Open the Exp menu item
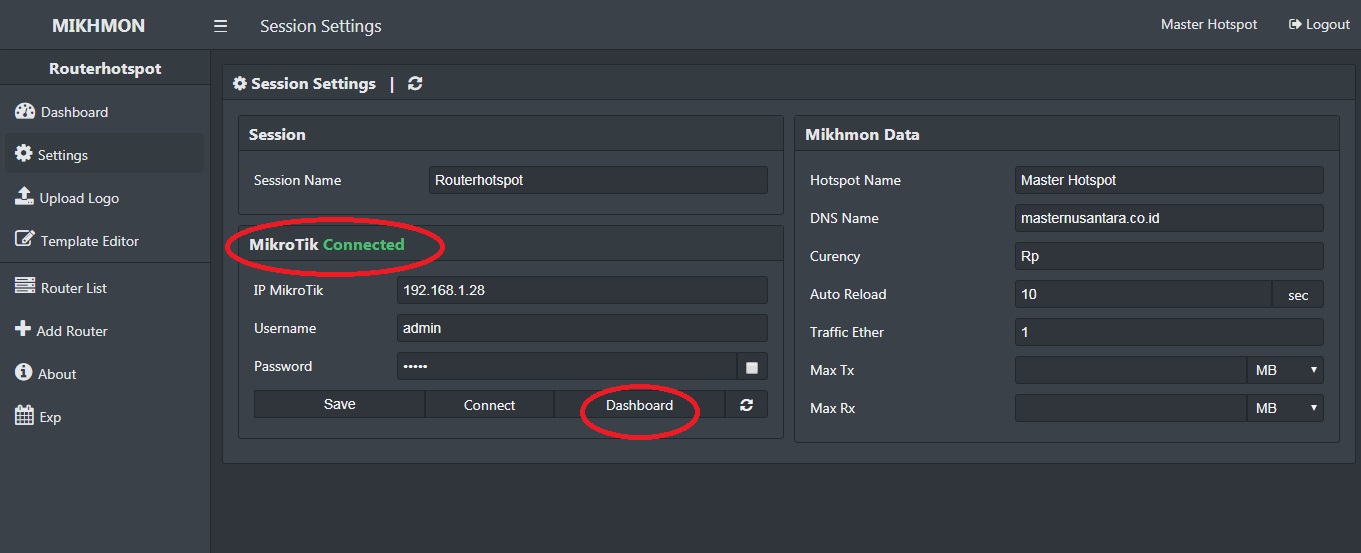 (104, 417)
